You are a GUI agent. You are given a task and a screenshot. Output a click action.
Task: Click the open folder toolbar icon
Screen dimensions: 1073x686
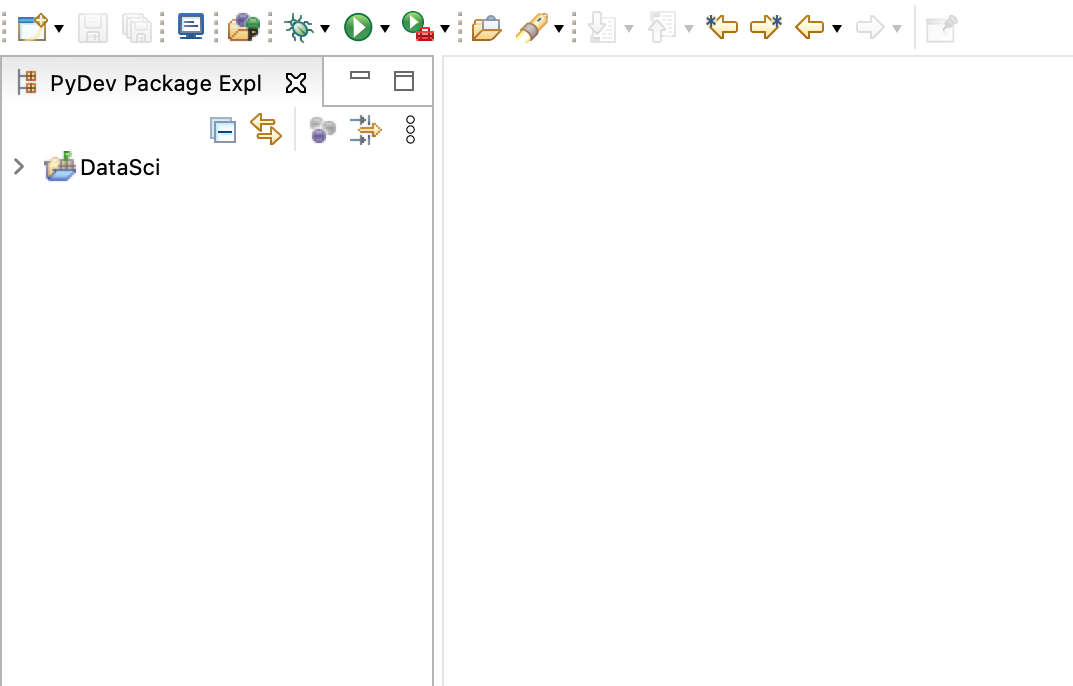tap(486, 28)
